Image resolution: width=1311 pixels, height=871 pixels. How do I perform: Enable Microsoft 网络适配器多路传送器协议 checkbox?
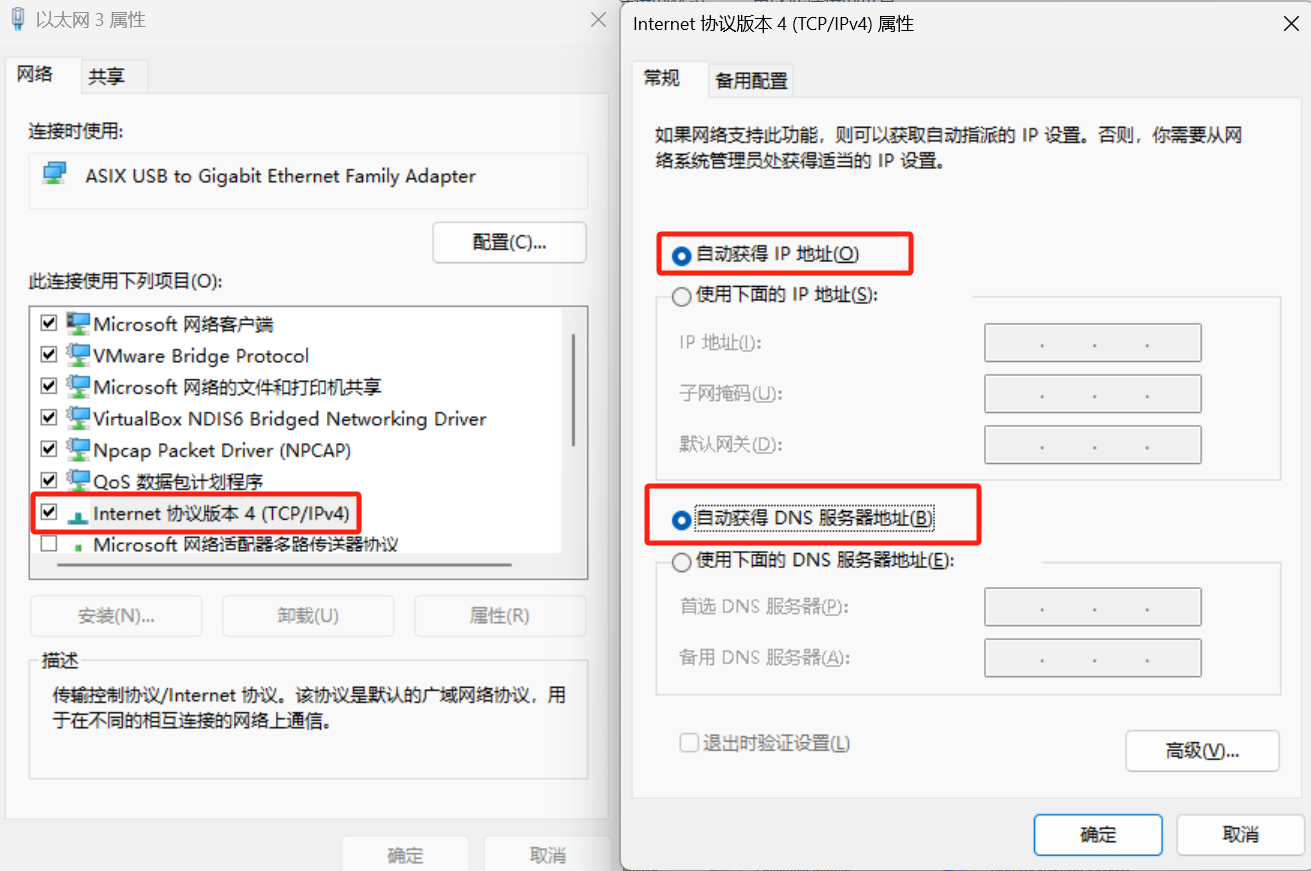coord(48,545)
